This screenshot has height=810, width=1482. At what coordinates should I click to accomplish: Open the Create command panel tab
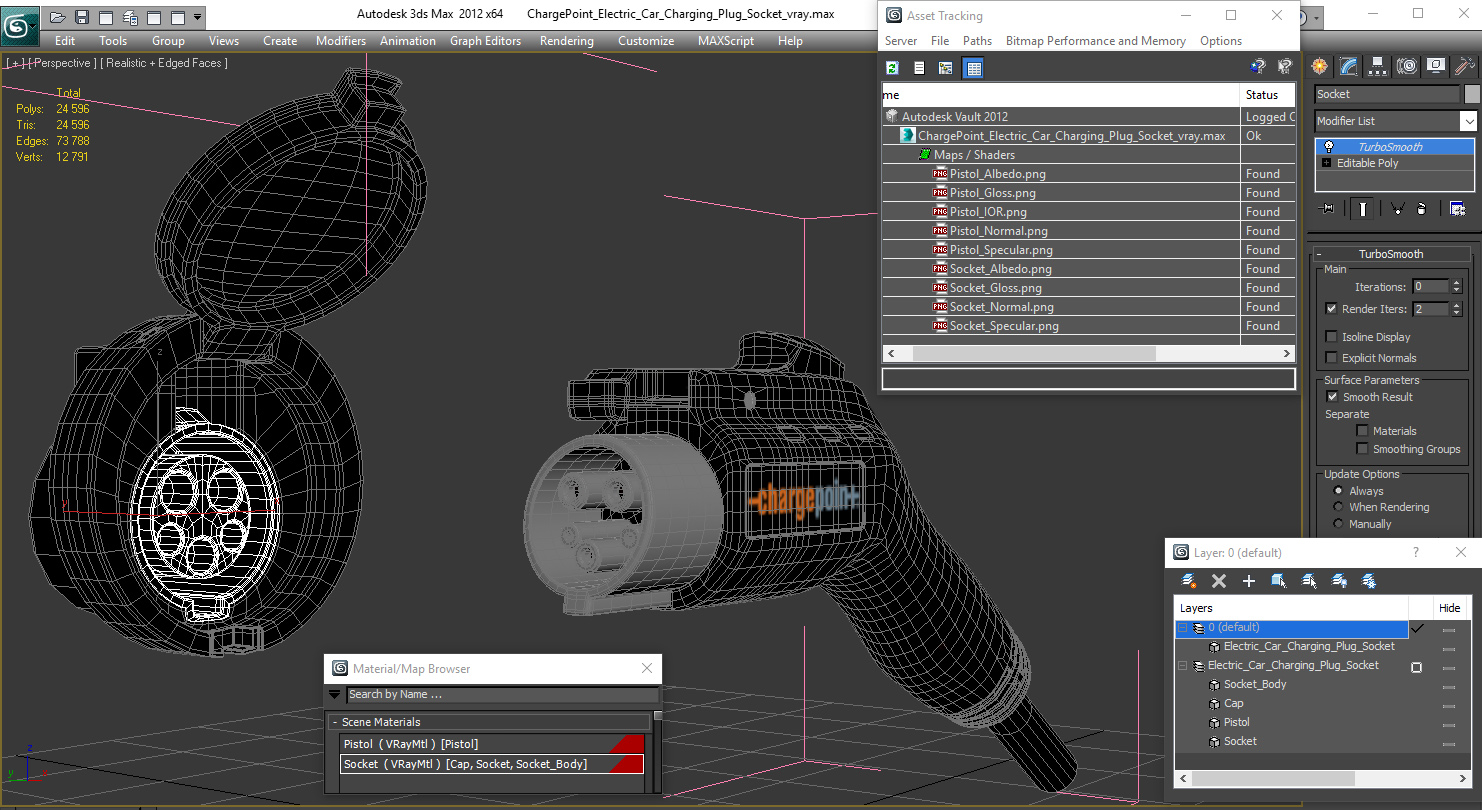pos(1320,66)
